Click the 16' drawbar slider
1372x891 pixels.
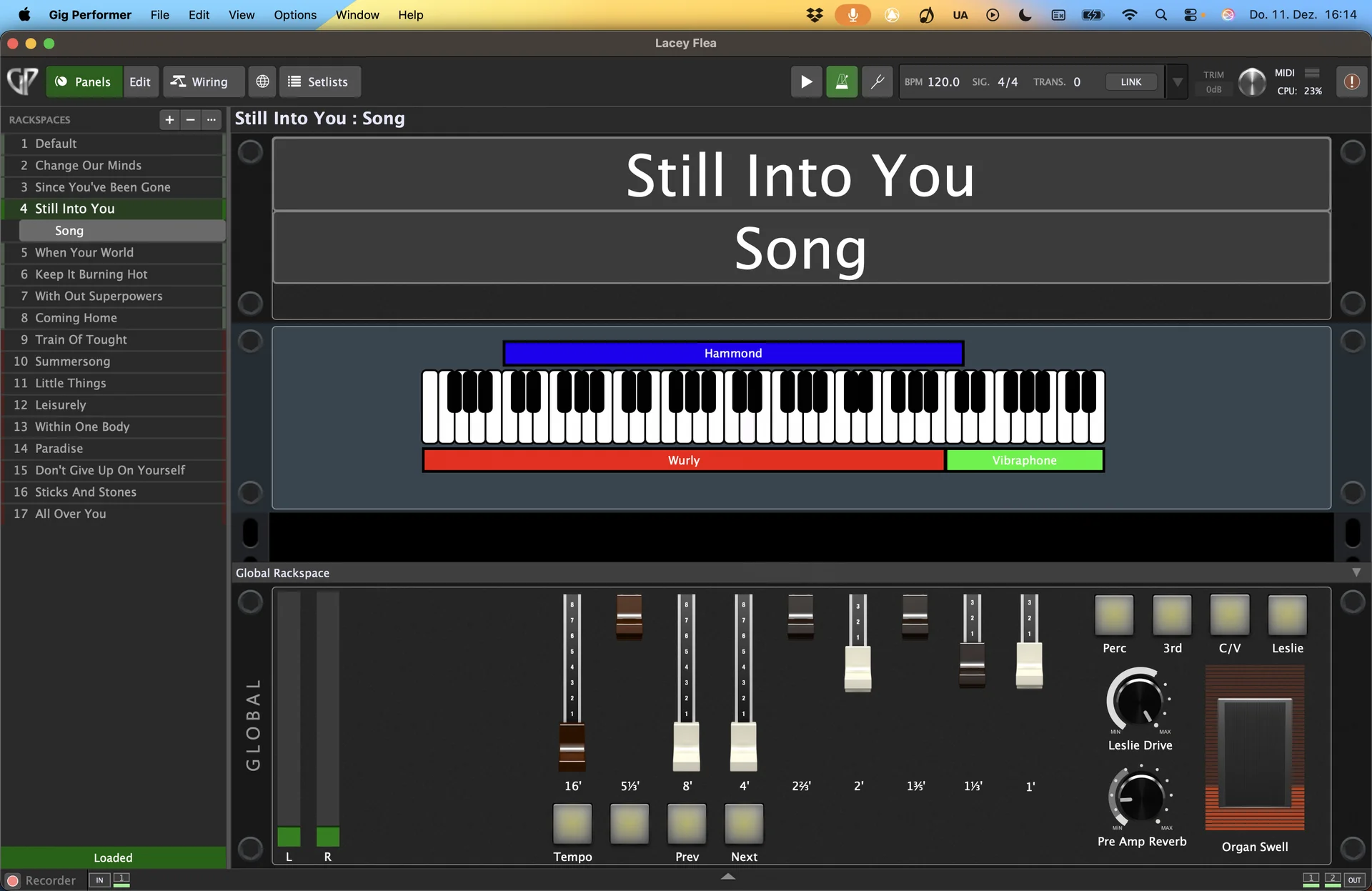572,747
